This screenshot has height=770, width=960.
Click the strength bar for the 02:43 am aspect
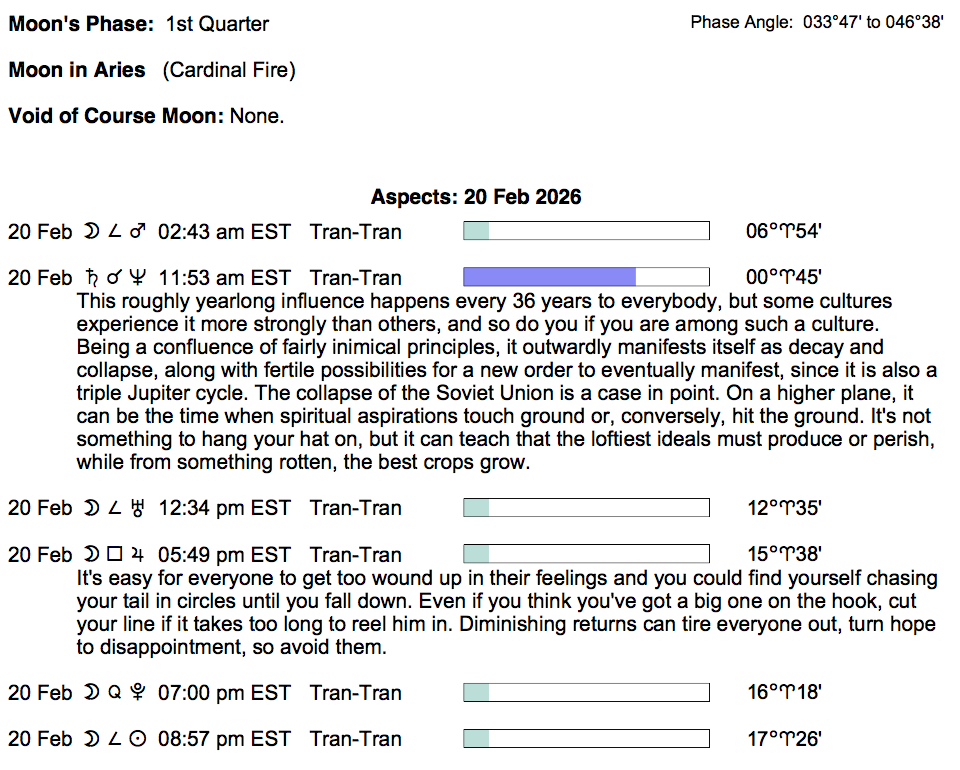[586, 232]
